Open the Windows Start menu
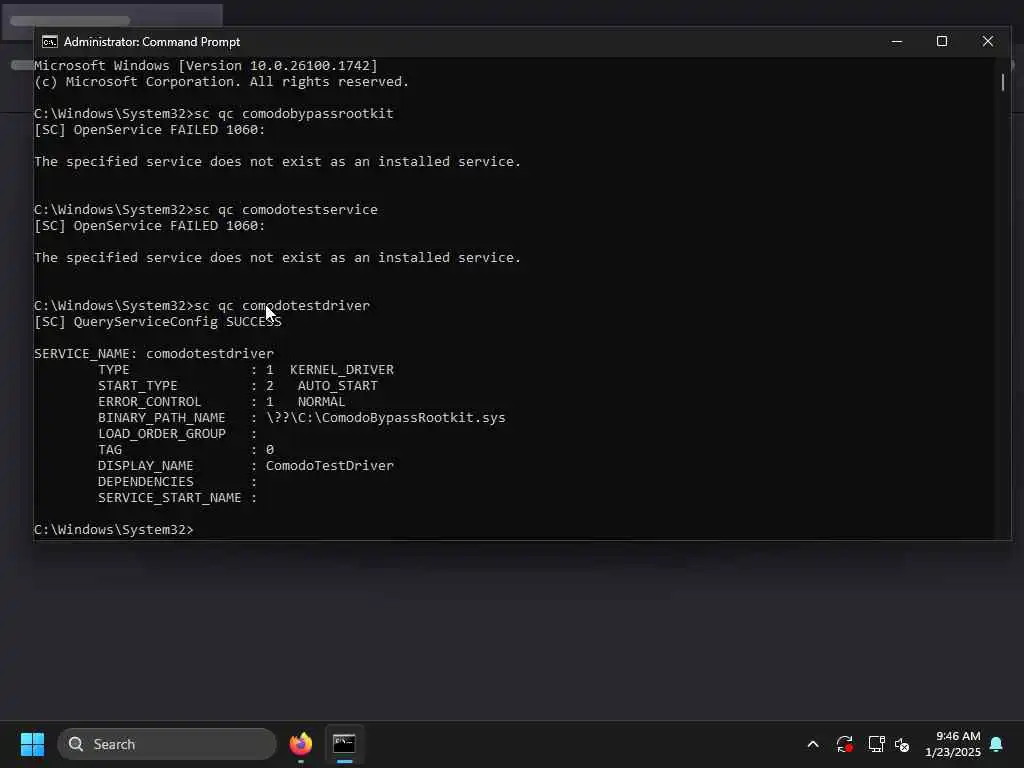 coord(32,744)
